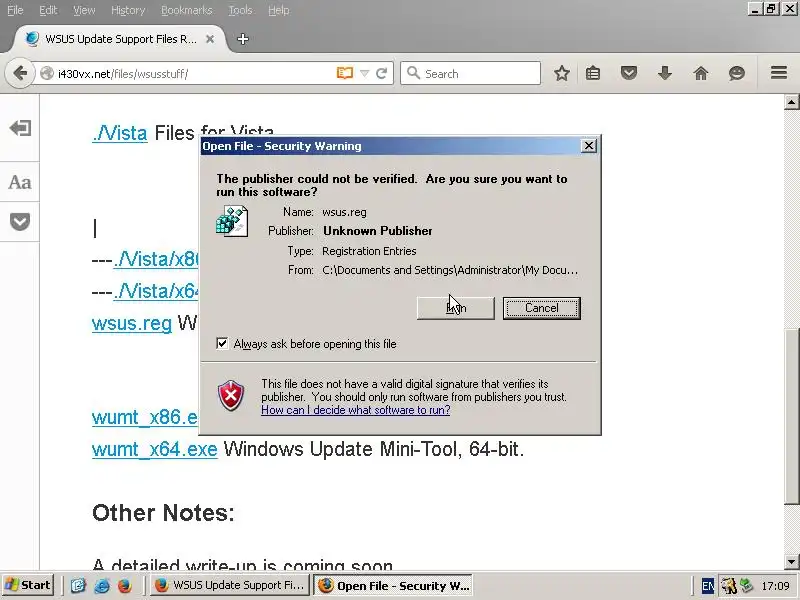Open the Bookmarks menu
This screenshot has width=800, height=600.
(x=187, y=10)
